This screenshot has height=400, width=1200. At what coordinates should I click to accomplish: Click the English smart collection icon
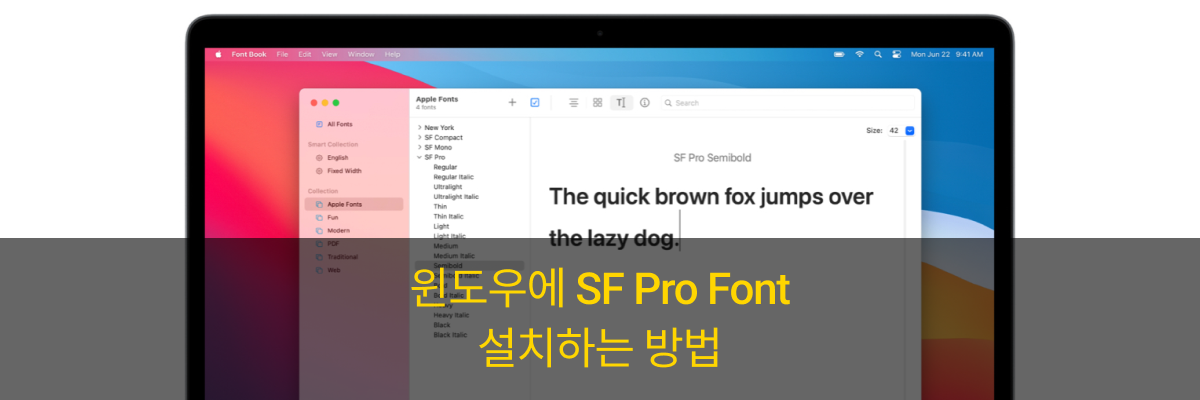tap(319, 158)
